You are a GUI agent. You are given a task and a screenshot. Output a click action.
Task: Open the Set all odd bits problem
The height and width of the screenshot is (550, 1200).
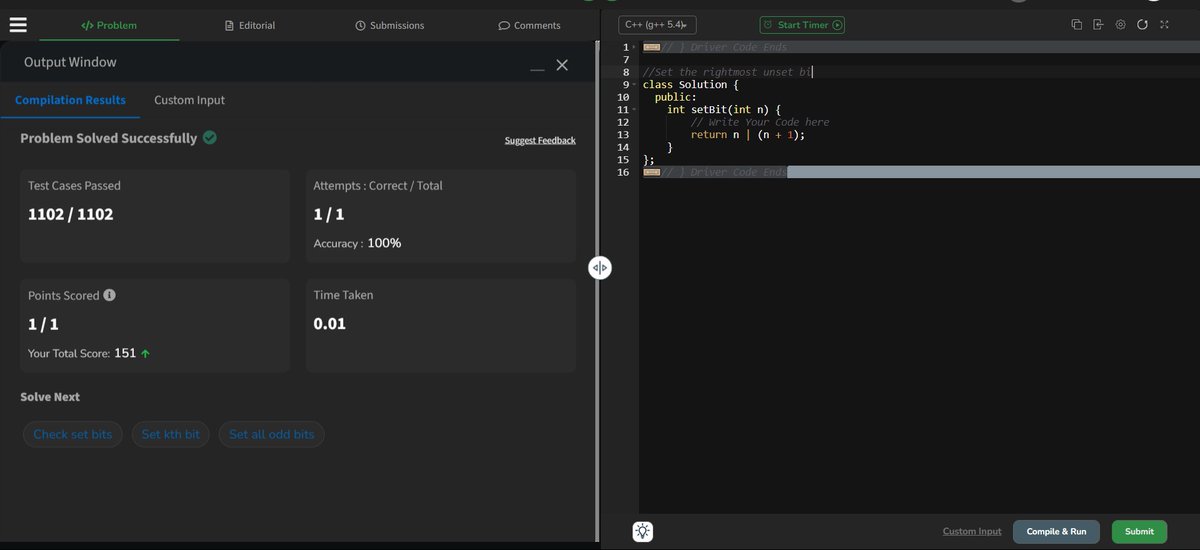click(x=272, y=434)
